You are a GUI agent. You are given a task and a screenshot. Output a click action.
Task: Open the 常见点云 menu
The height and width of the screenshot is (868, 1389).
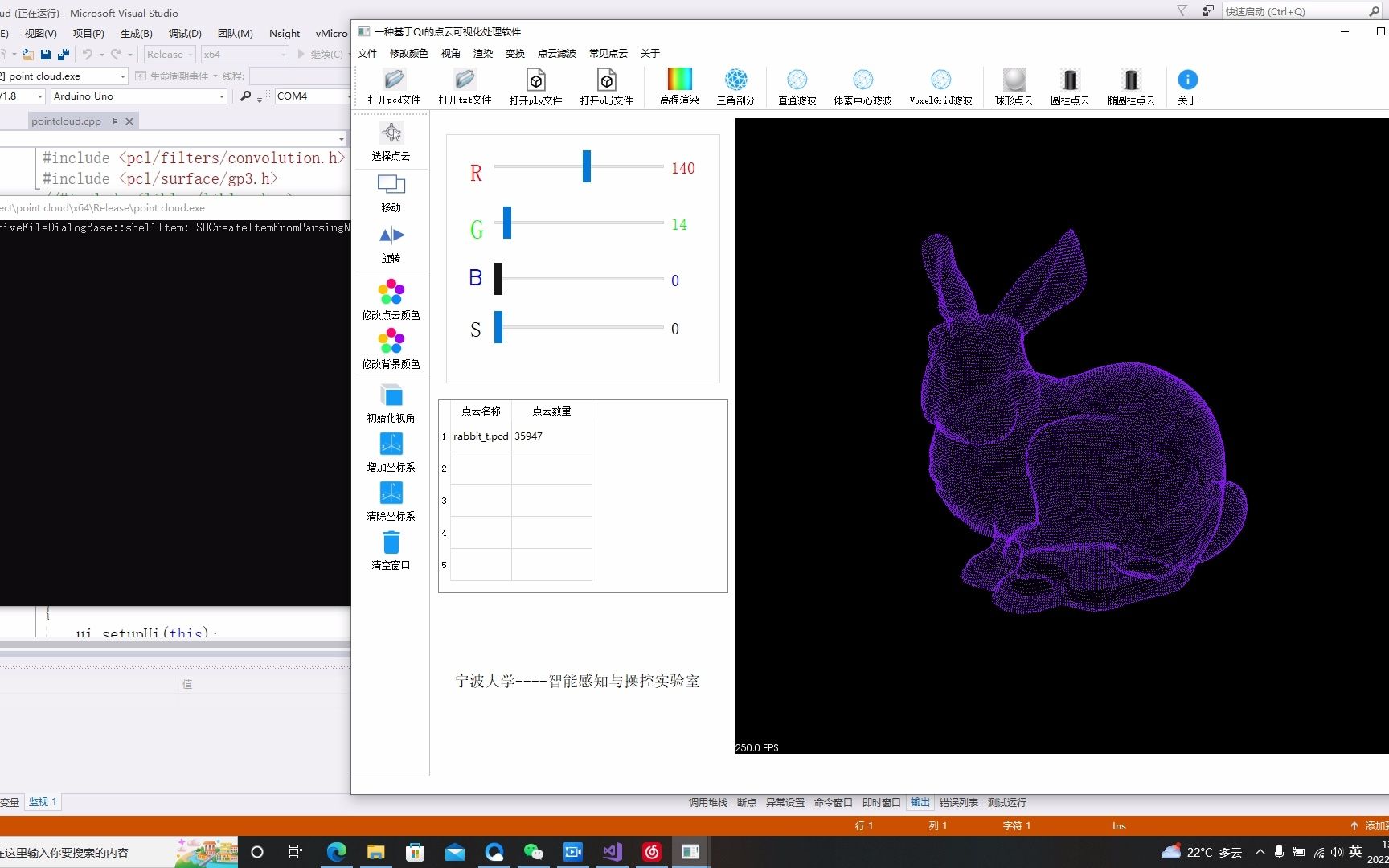point(608,53)
